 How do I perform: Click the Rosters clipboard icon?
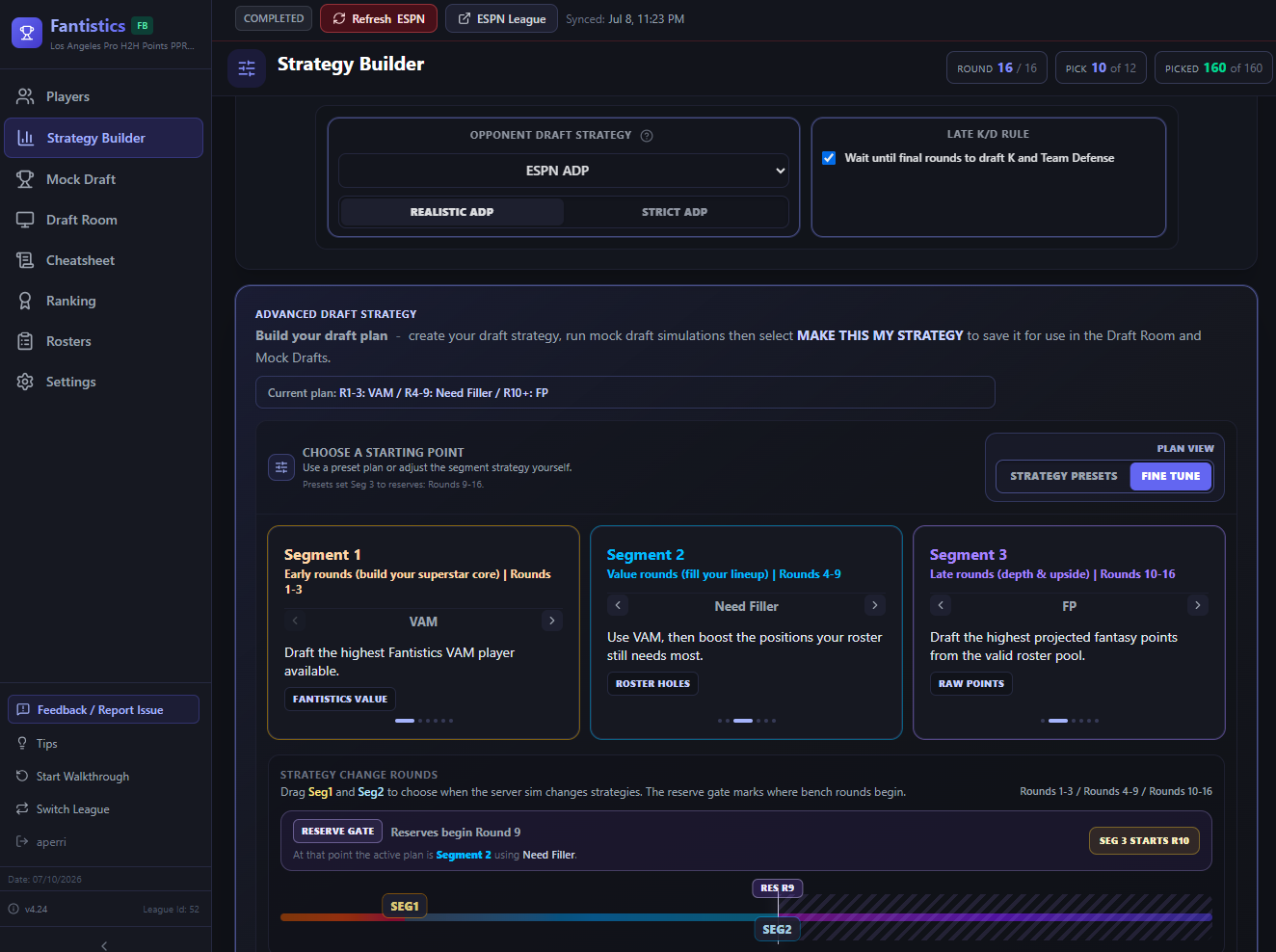click(25, 341)
